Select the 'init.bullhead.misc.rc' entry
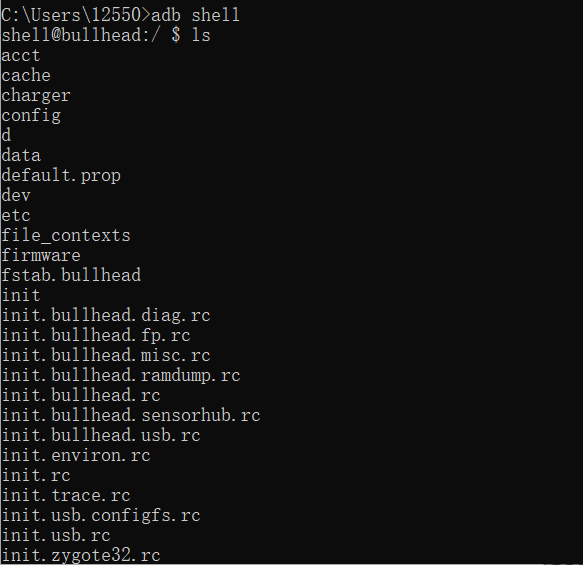 (106, 355)
